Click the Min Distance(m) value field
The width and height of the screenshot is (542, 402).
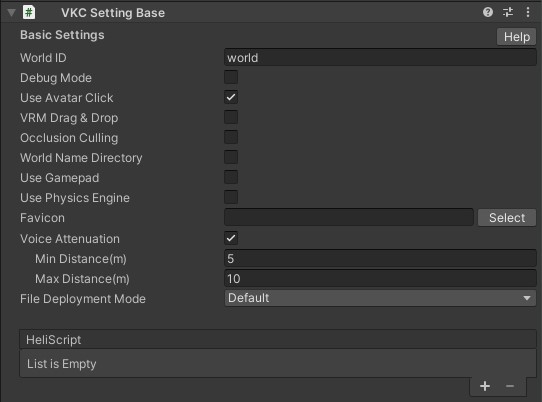click(380, 258)
